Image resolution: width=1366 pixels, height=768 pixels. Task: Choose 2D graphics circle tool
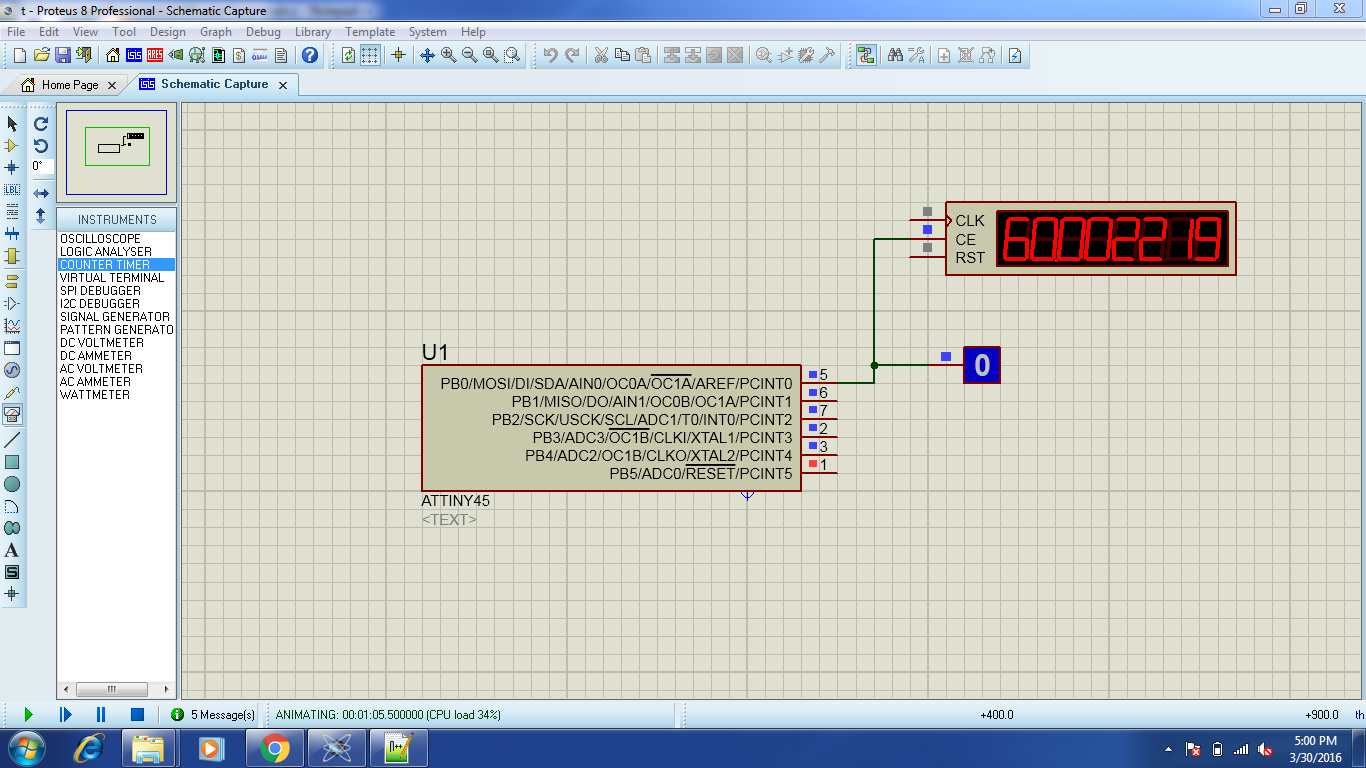click(x=12, y=484)
